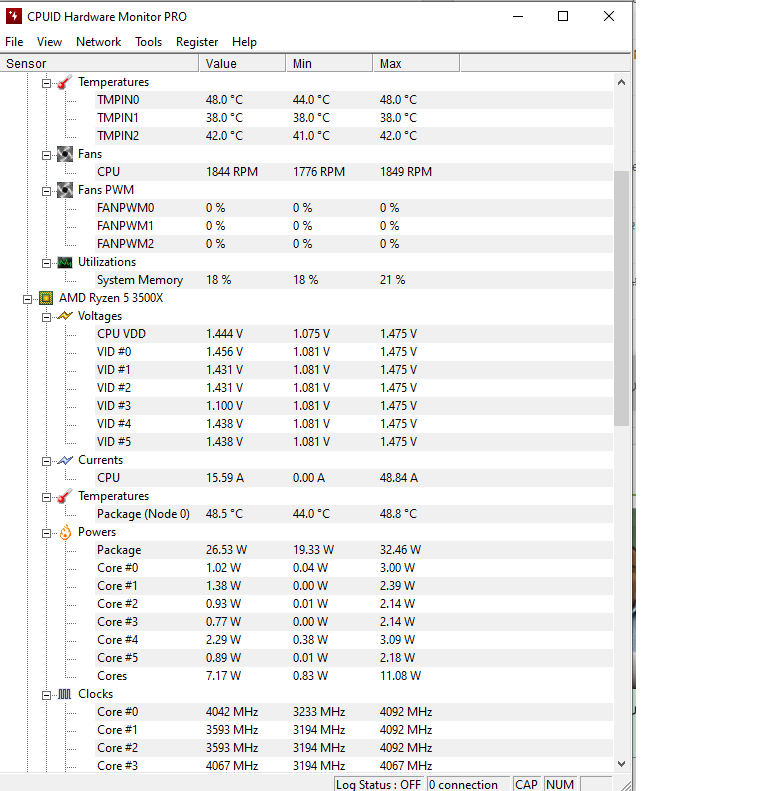Collapse the Utilizations node

click(46, 263)
